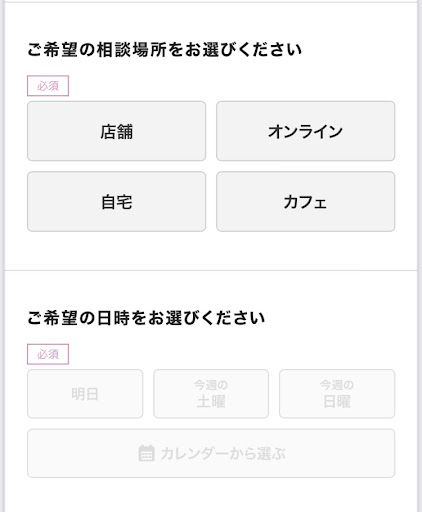Click the 必須 badge above 店舗
The width and height of the screenshot is (422, 512).
tap(48, 86)
